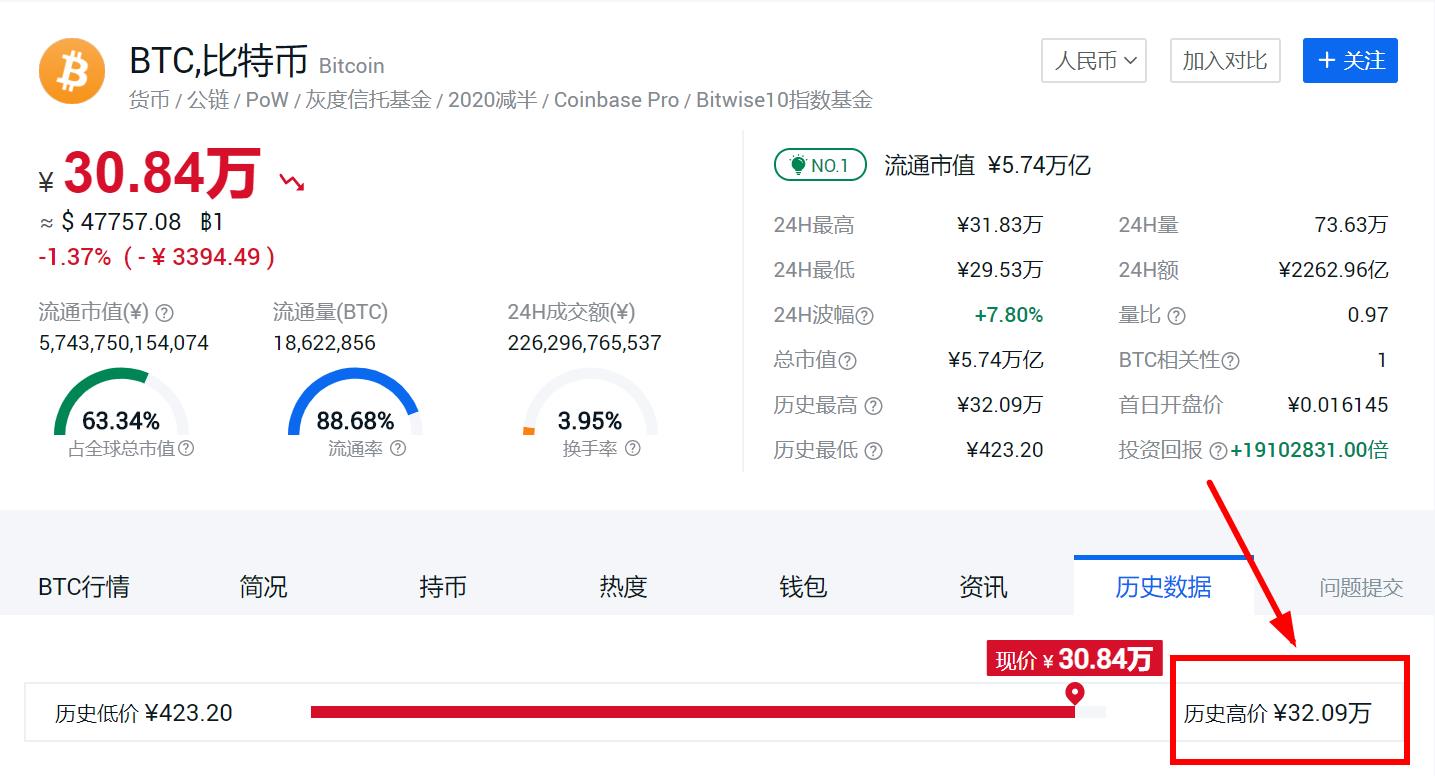Click the red location pin marker on price bar
The image size is (1435, 776).
pos(1075,692)
